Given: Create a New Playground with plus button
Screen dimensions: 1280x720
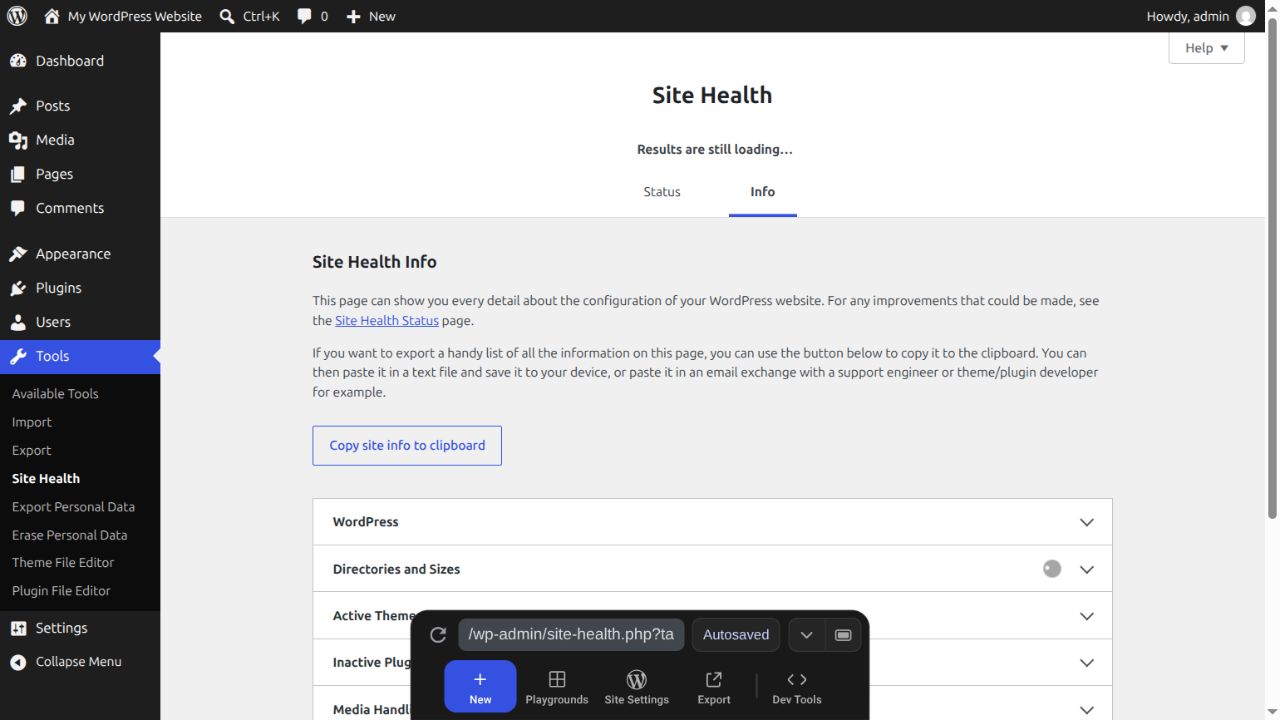Looking at the screenshot, I should coord(480,687).
